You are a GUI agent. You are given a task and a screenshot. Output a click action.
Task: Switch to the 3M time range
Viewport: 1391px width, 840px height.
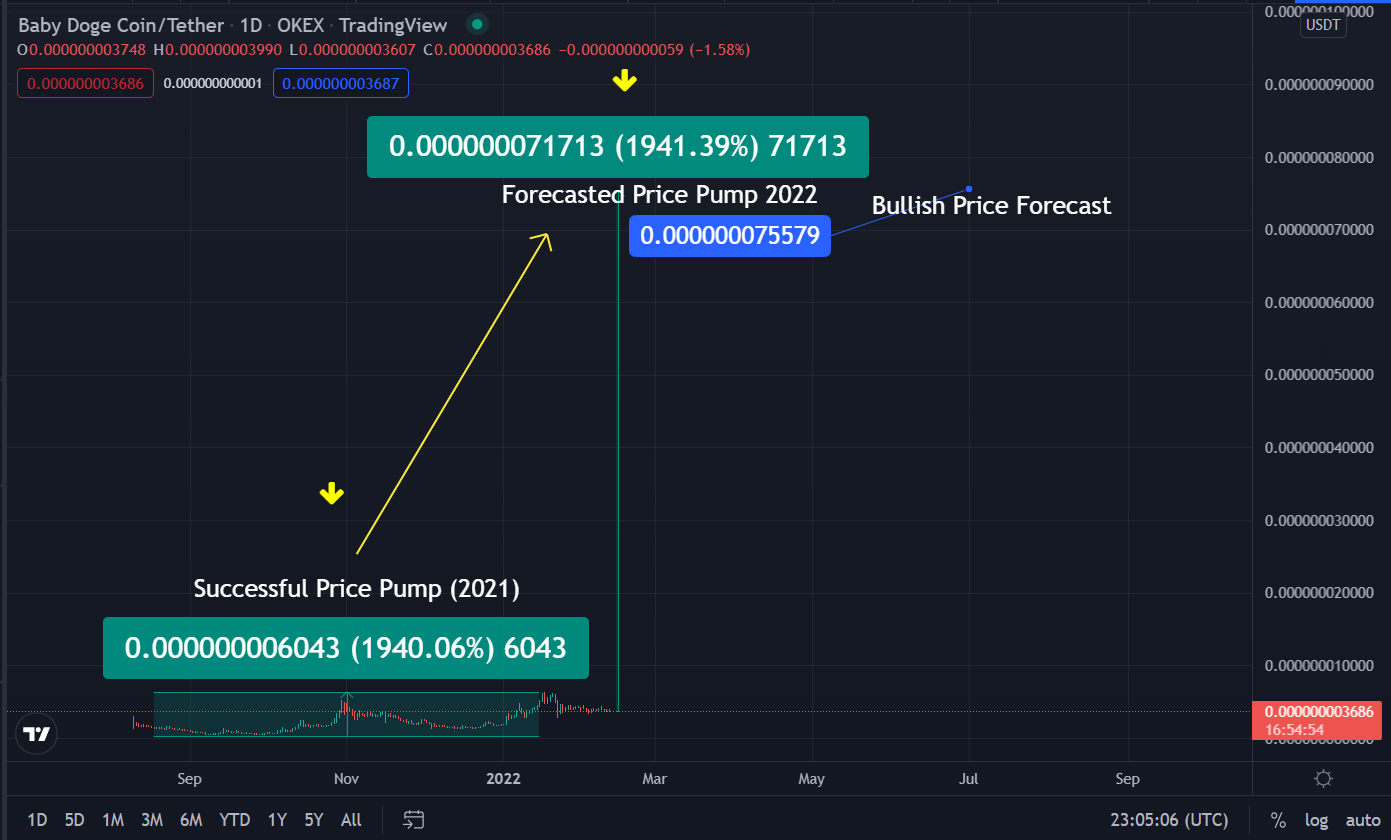coord(152,820)
